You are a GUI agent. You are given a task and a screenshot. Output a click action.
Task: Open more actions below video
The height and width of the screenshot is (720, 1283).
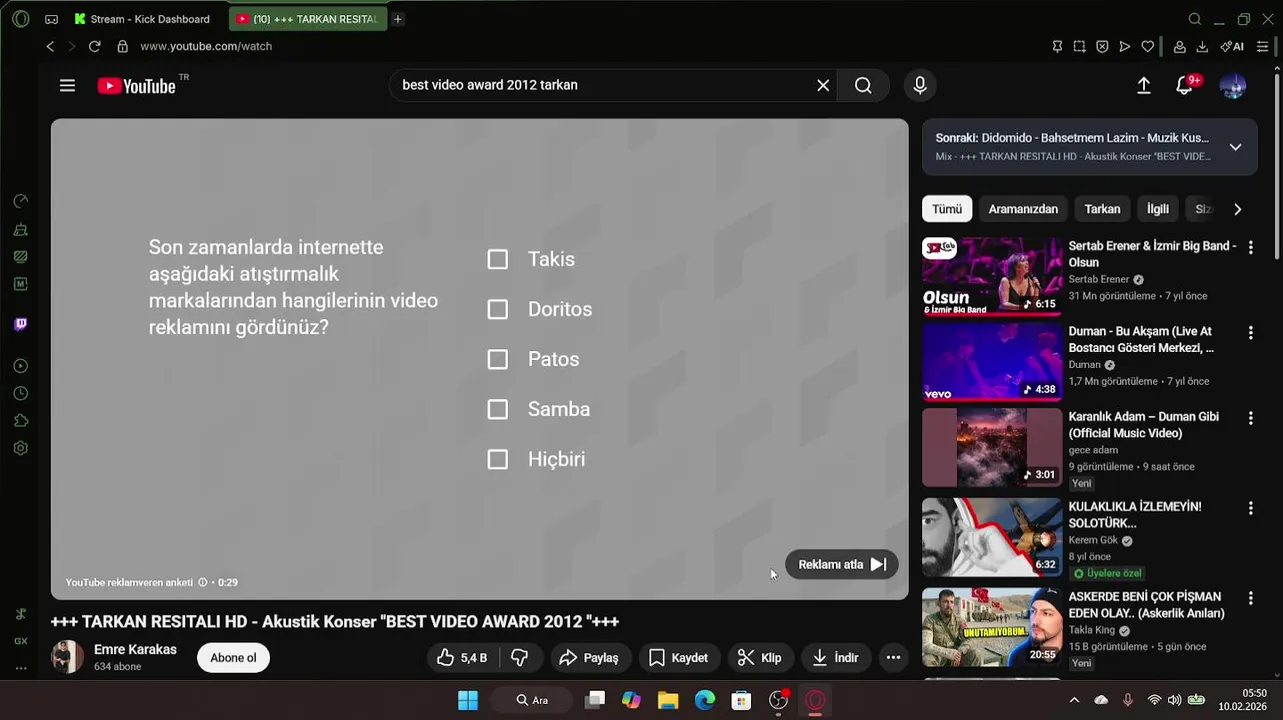tap(893, 657)
